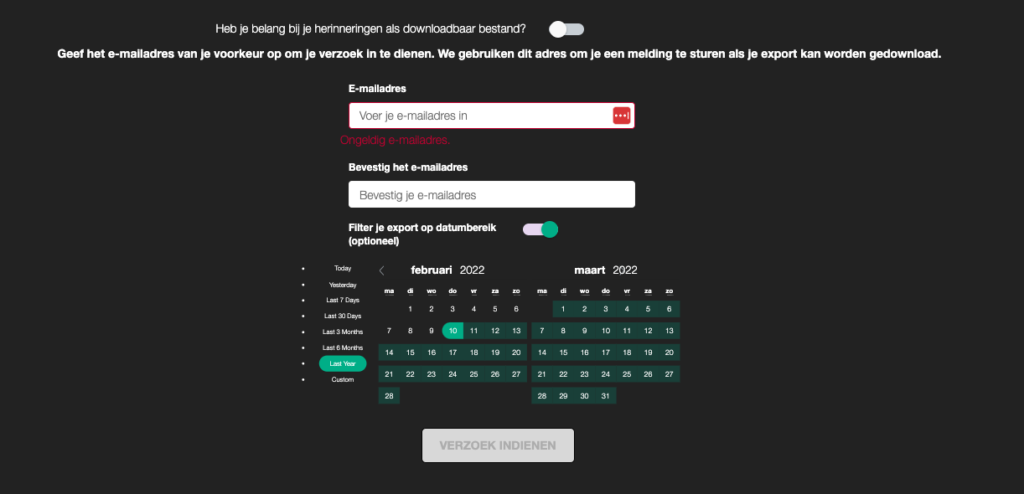
Task: Select the Last 6 Months range
Action: click(x=343, y=348)
